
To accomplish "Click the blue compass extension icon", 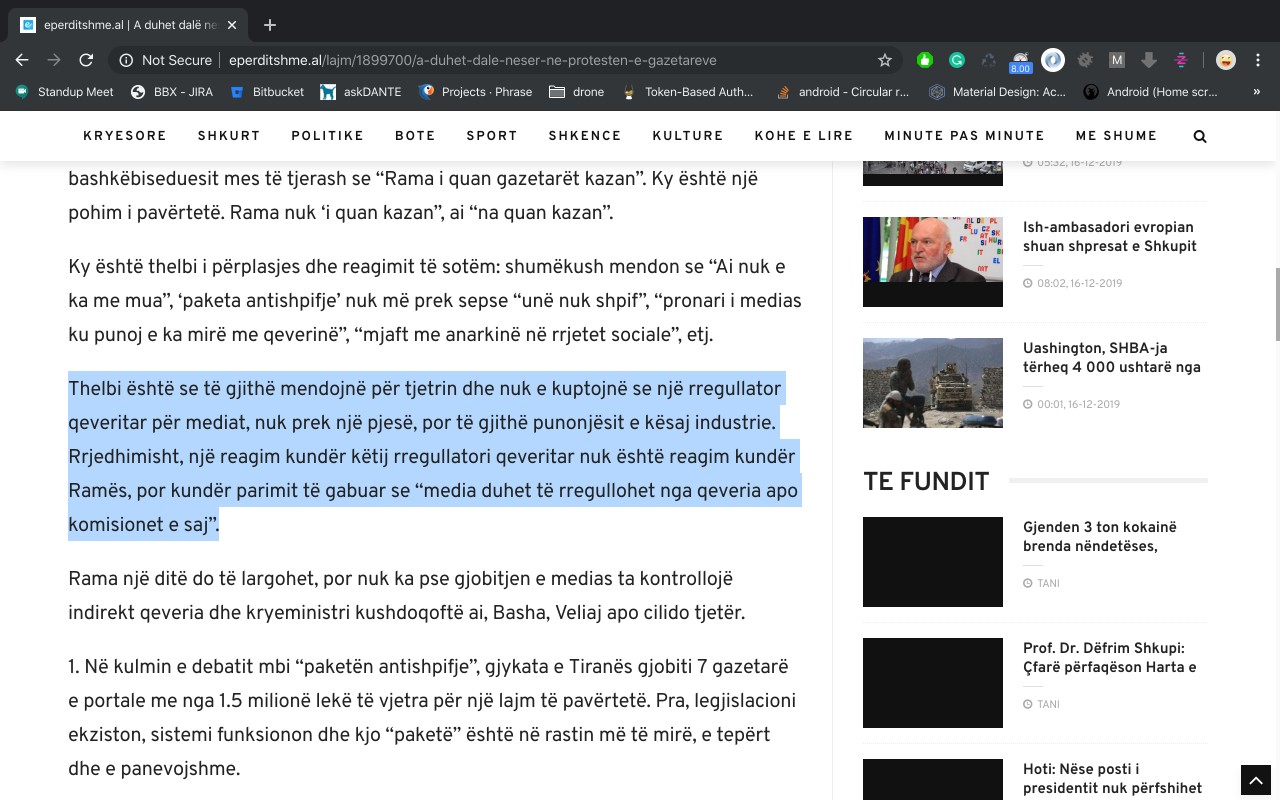I will click(1053, 60).
